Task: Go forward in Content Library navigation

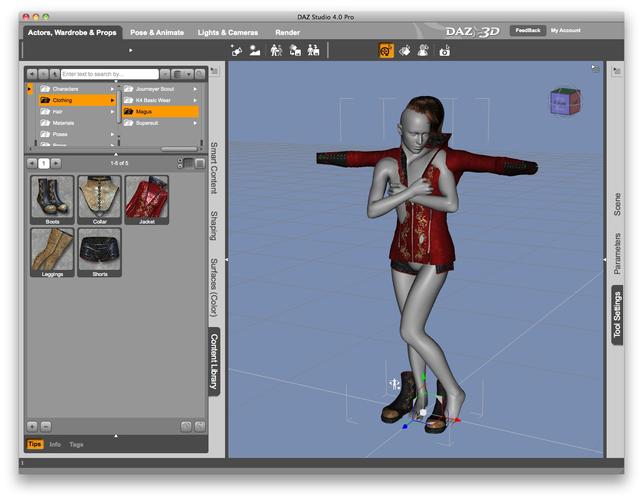Action: pyautogui.click(x=43, y=74)
